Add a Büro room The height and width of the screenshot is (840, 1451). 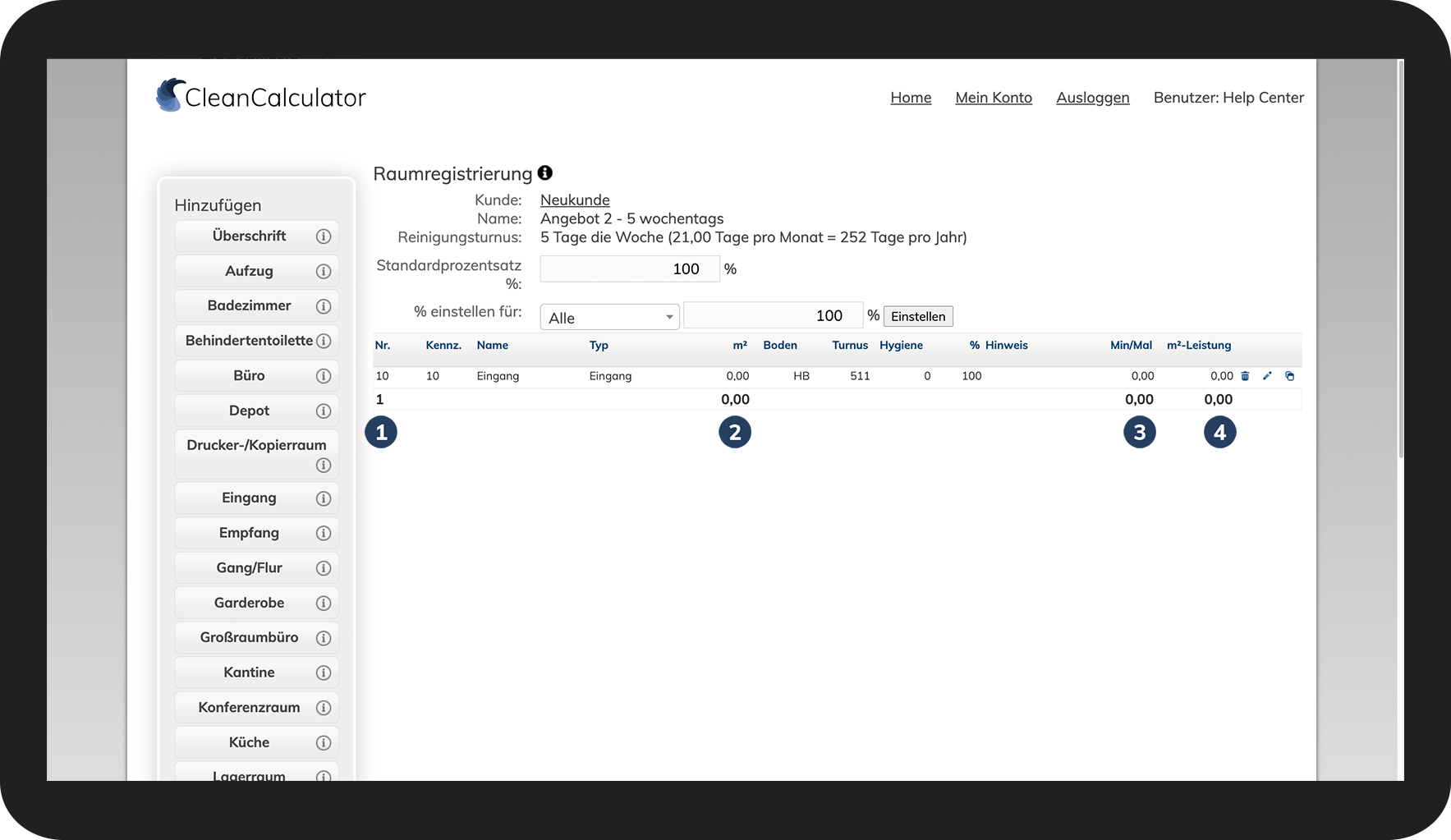coord(249,375)
